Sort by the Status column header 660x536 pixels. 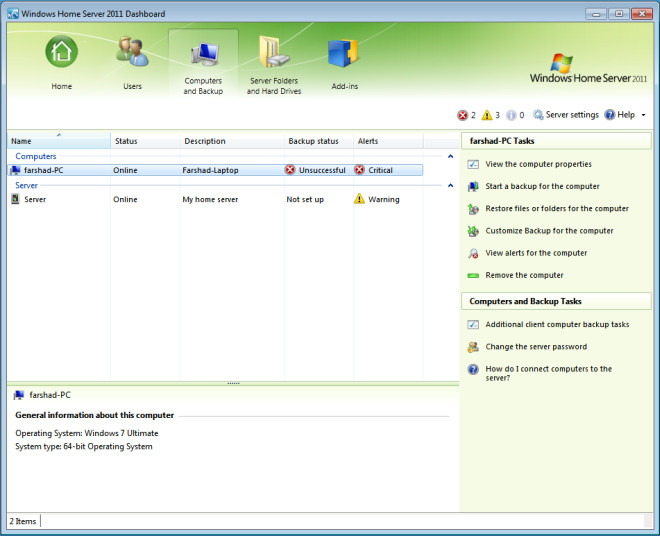click(145, 141)
